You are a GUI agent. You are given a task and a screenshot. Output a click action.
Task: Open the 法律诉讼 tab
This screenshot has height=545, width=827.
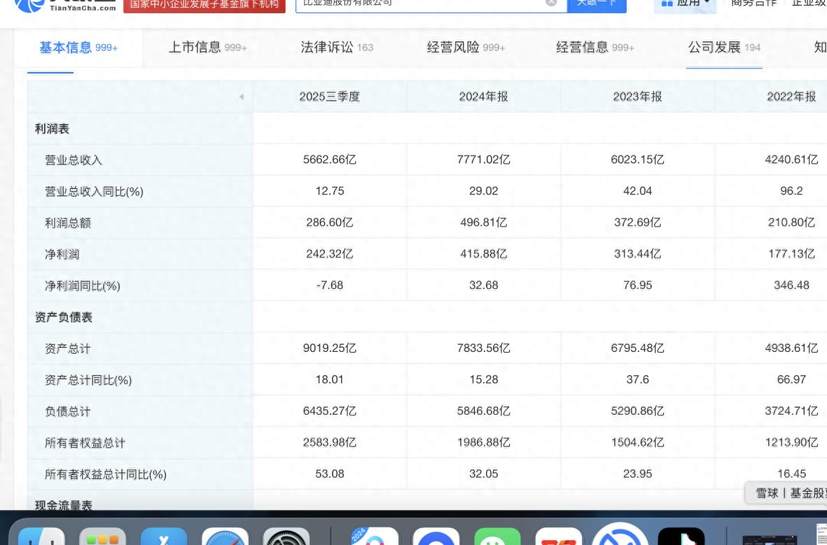pyautogui.click(x=337, y=47)
